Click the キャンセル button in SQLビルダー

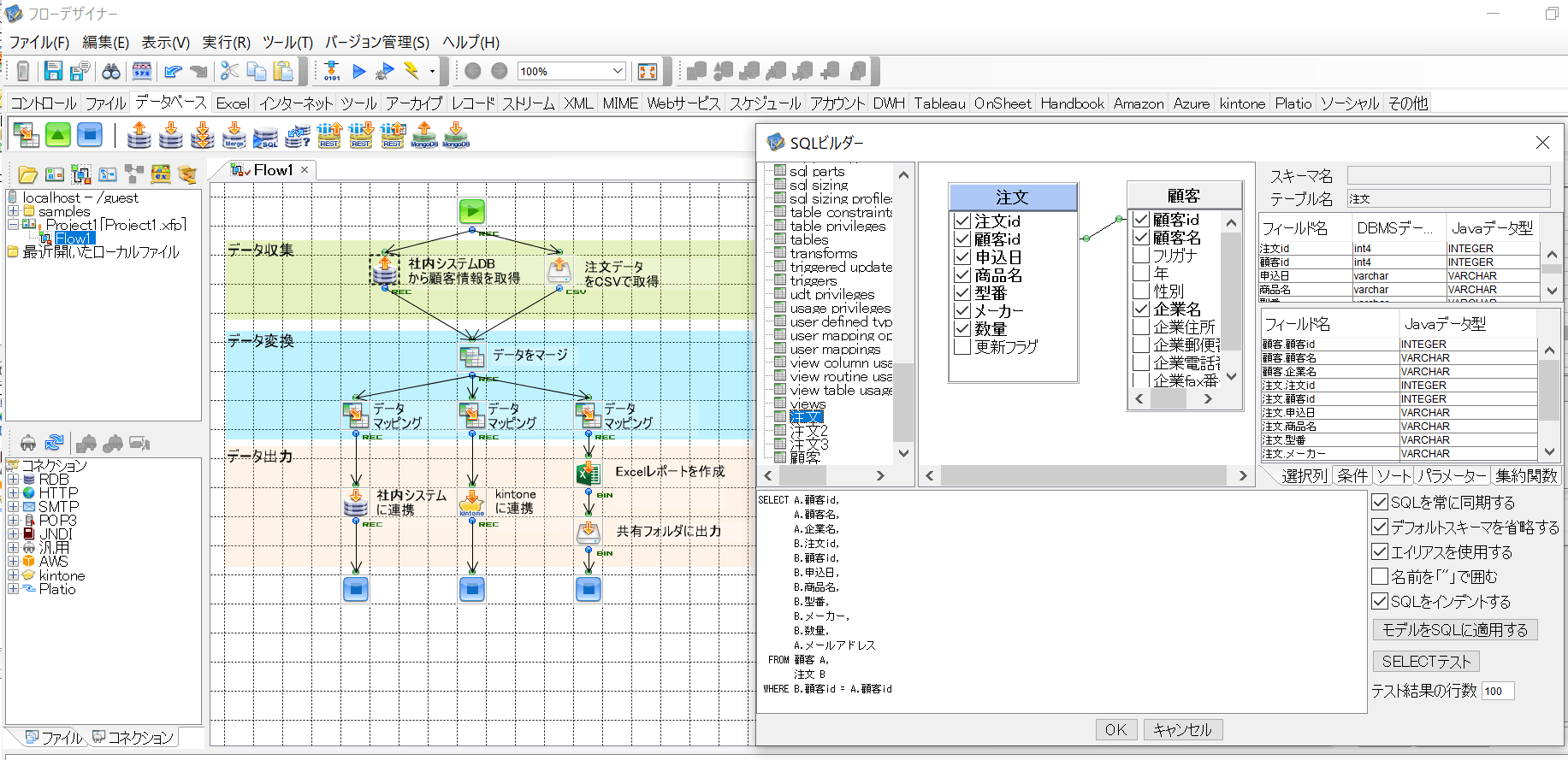click(1182, 729)
